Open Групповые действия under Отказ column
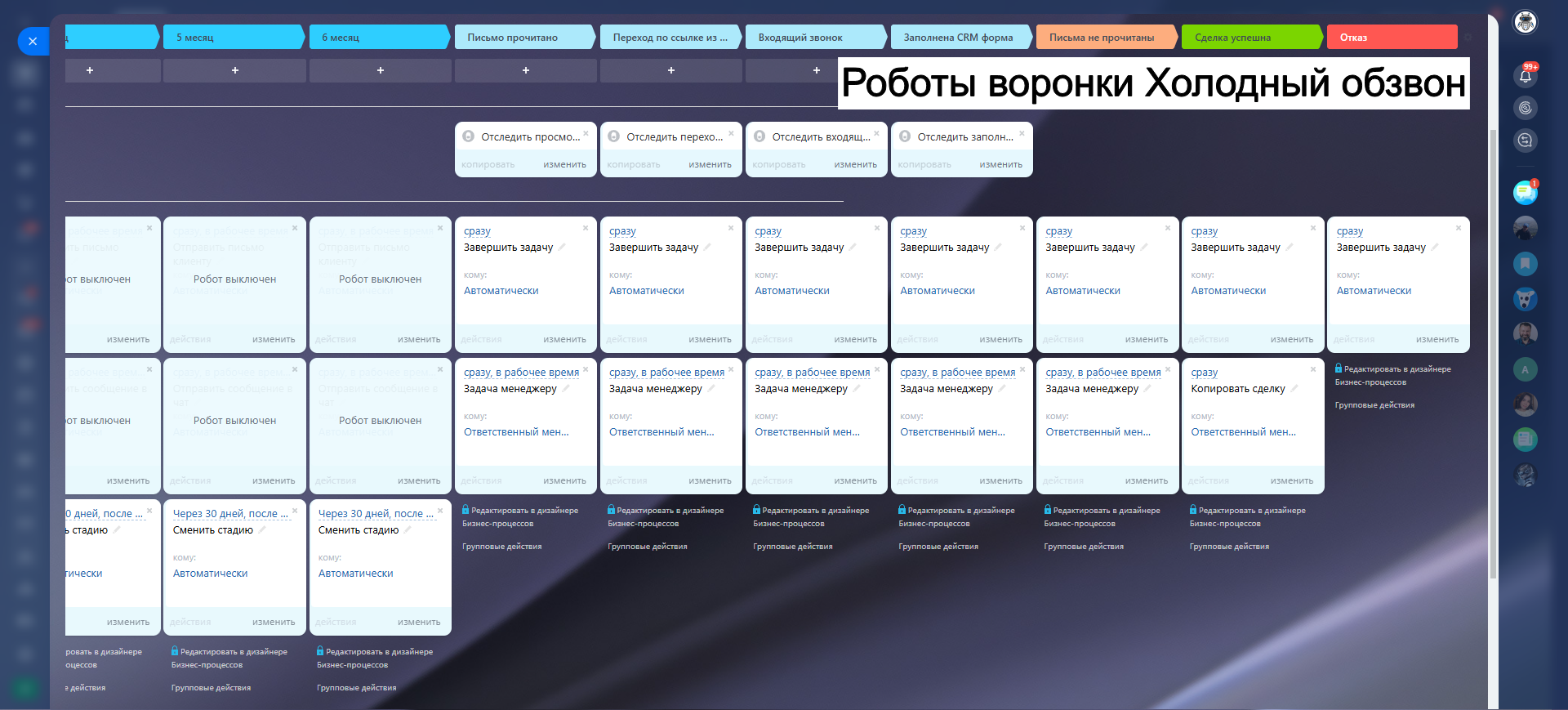The image size is (1568, 710). click(x=1374, y=405)
